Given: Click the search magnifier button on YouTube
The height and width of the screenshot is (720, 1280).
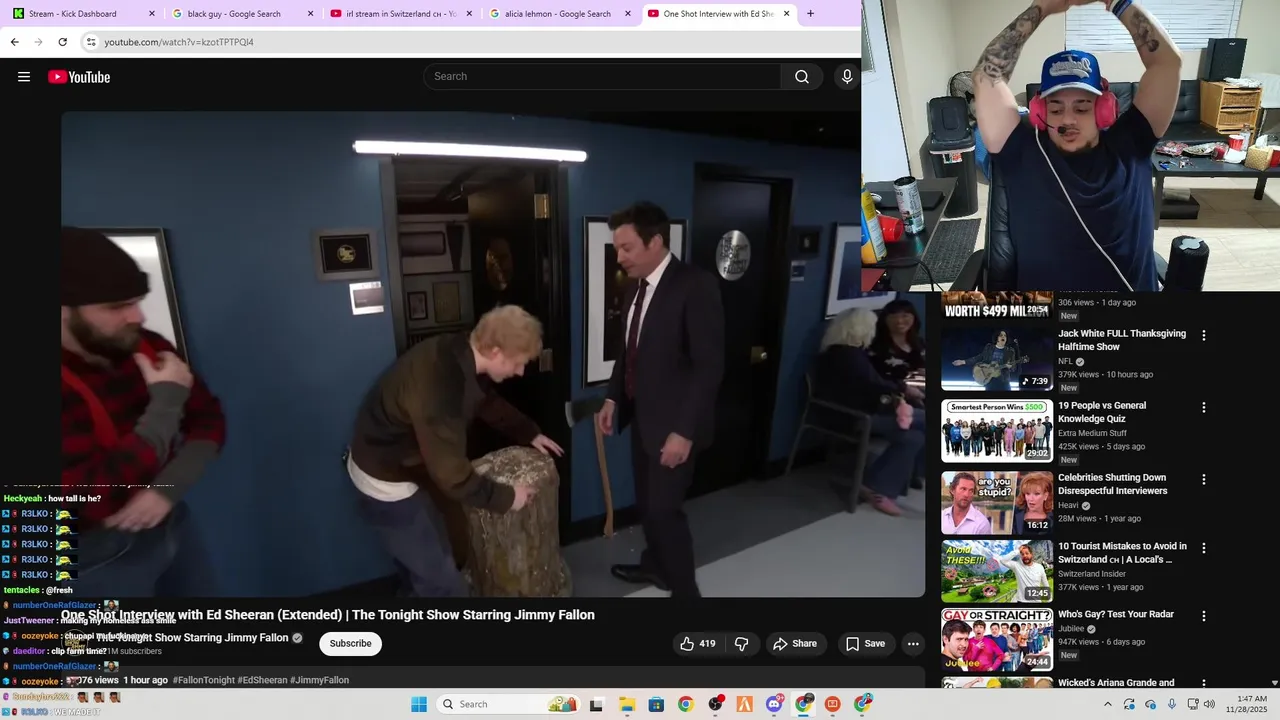Looking at the screenshot, I should (802, 77).
